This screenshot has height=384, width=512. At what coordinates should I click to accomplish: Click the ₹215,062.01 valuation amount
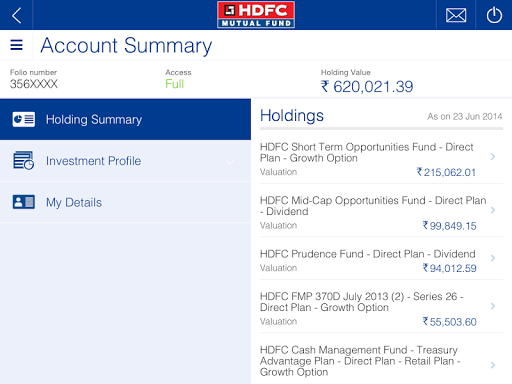[446, 172]
